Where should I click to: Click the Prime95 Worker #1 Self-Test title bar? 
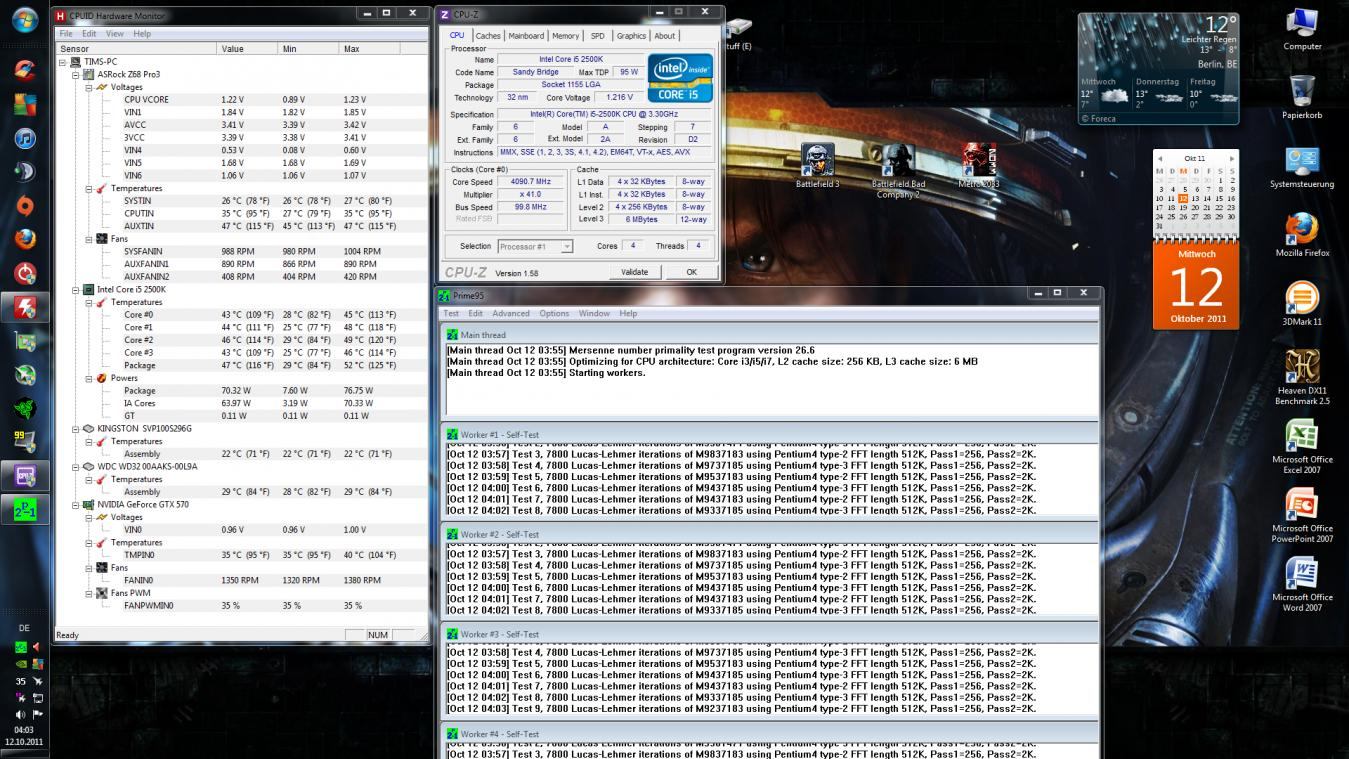769,435
